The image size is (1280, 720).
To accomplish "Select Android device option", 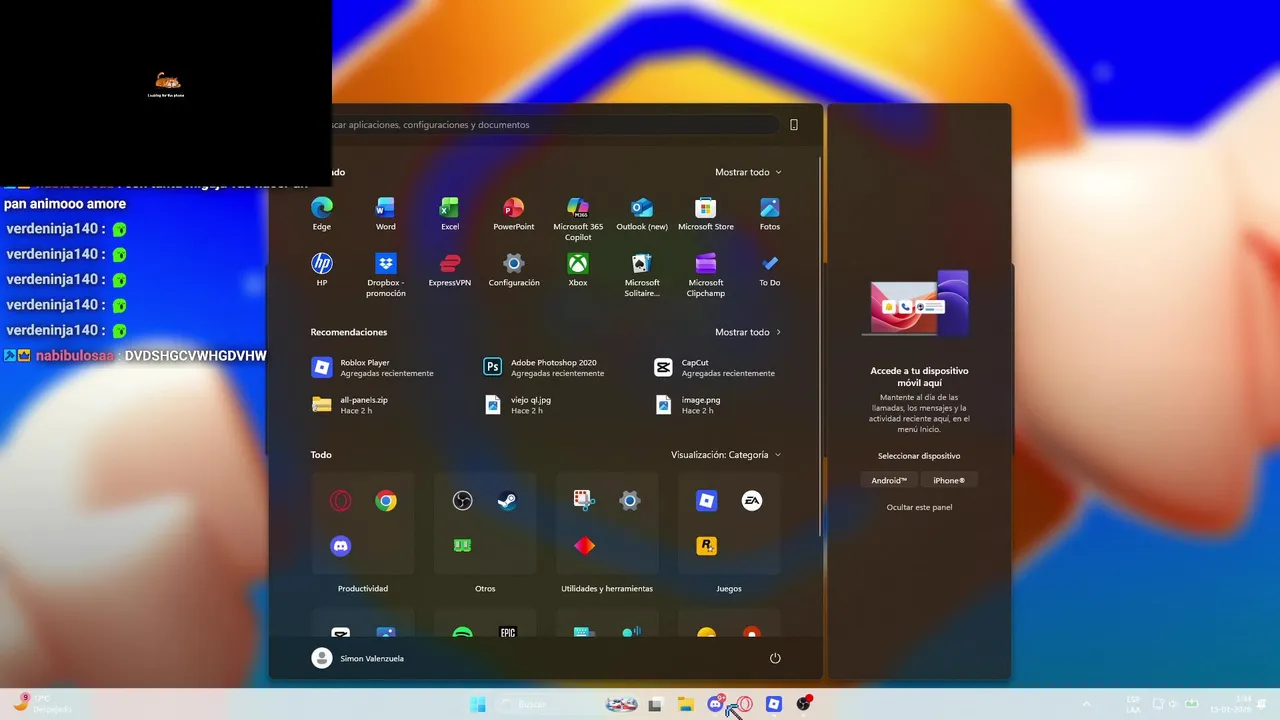I will point(889,481).
